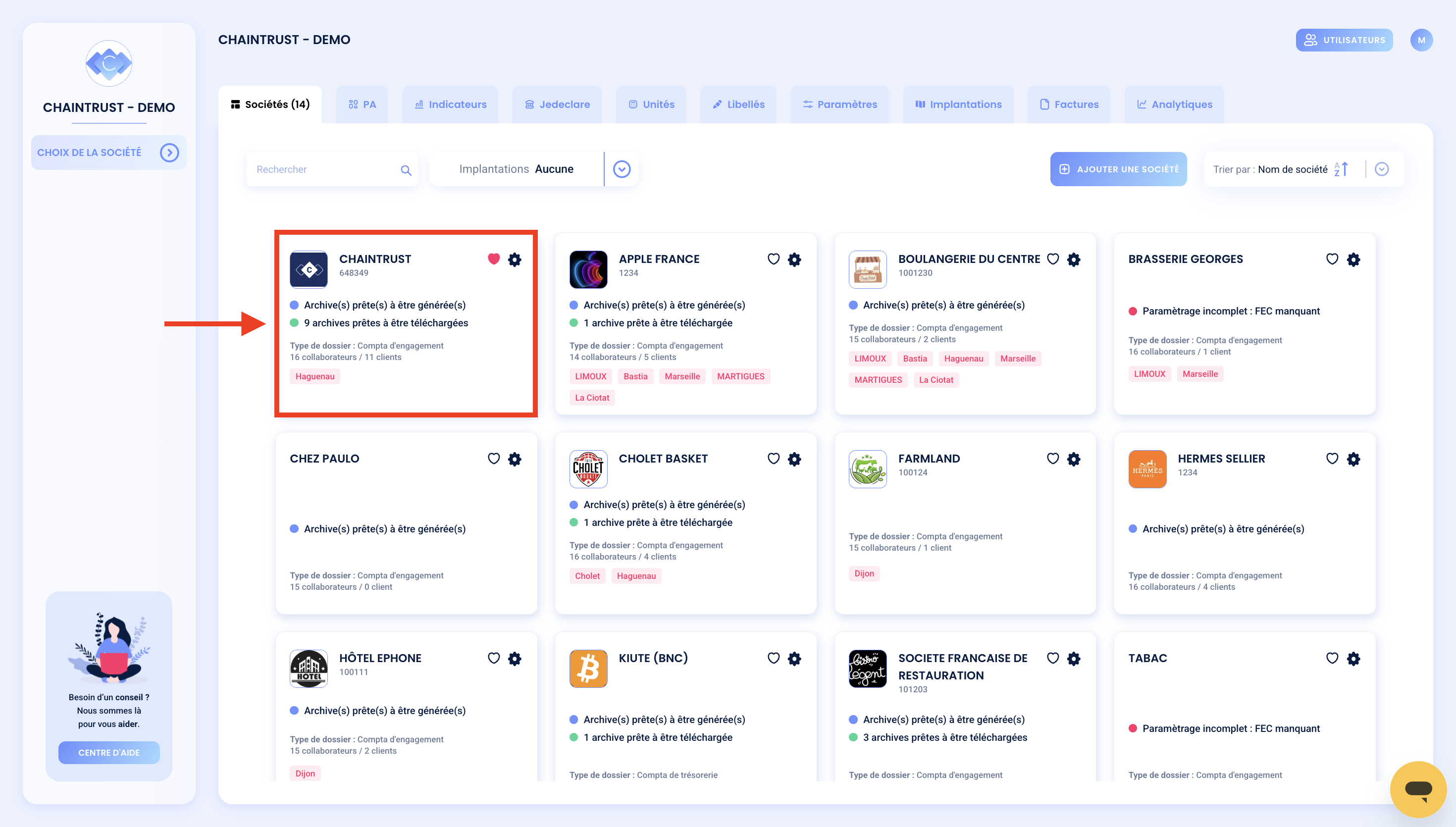Switch to the Indicateurs tab

click(x=450, y=104)
